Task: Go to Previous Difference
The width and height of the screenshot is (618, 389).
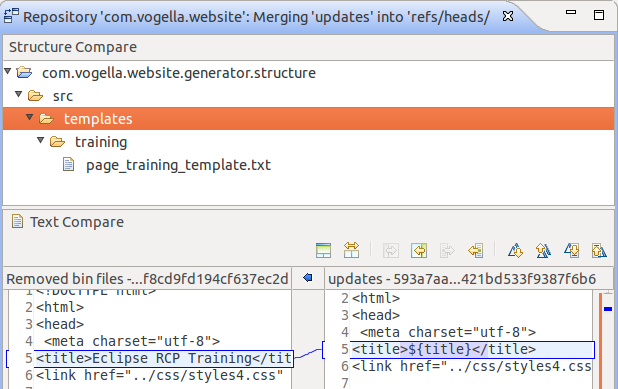Action: pos(543,251)
